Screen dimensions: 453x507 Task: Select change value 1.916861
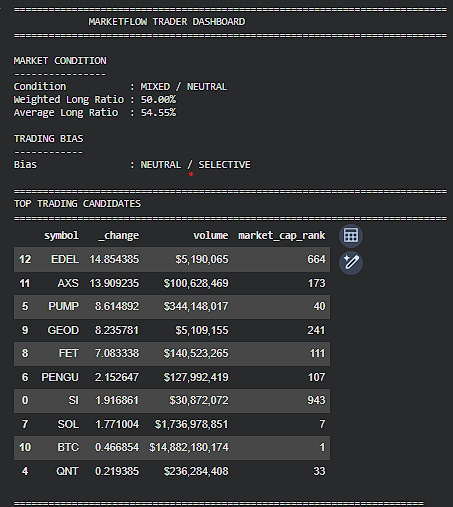pyautogui.click(x=117, y=400)
